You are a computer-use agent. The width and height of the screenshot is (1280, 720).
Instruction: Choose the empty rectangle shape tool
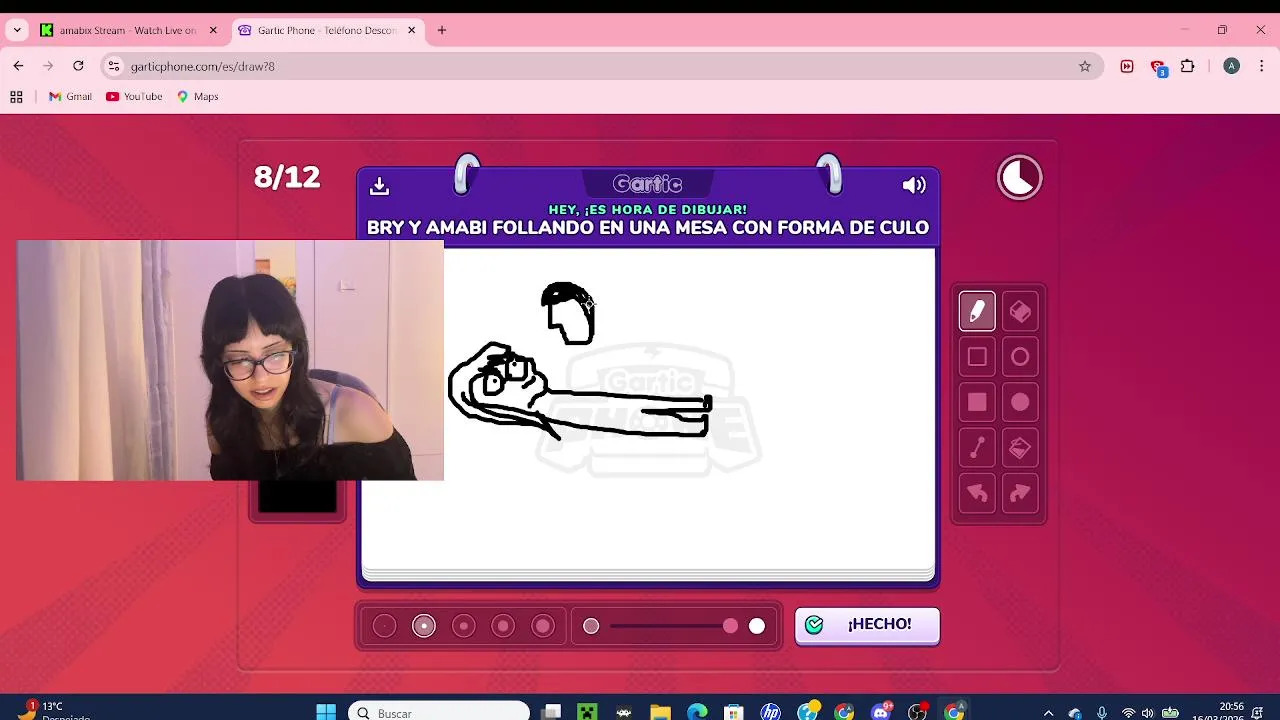[x=977, y=357]
